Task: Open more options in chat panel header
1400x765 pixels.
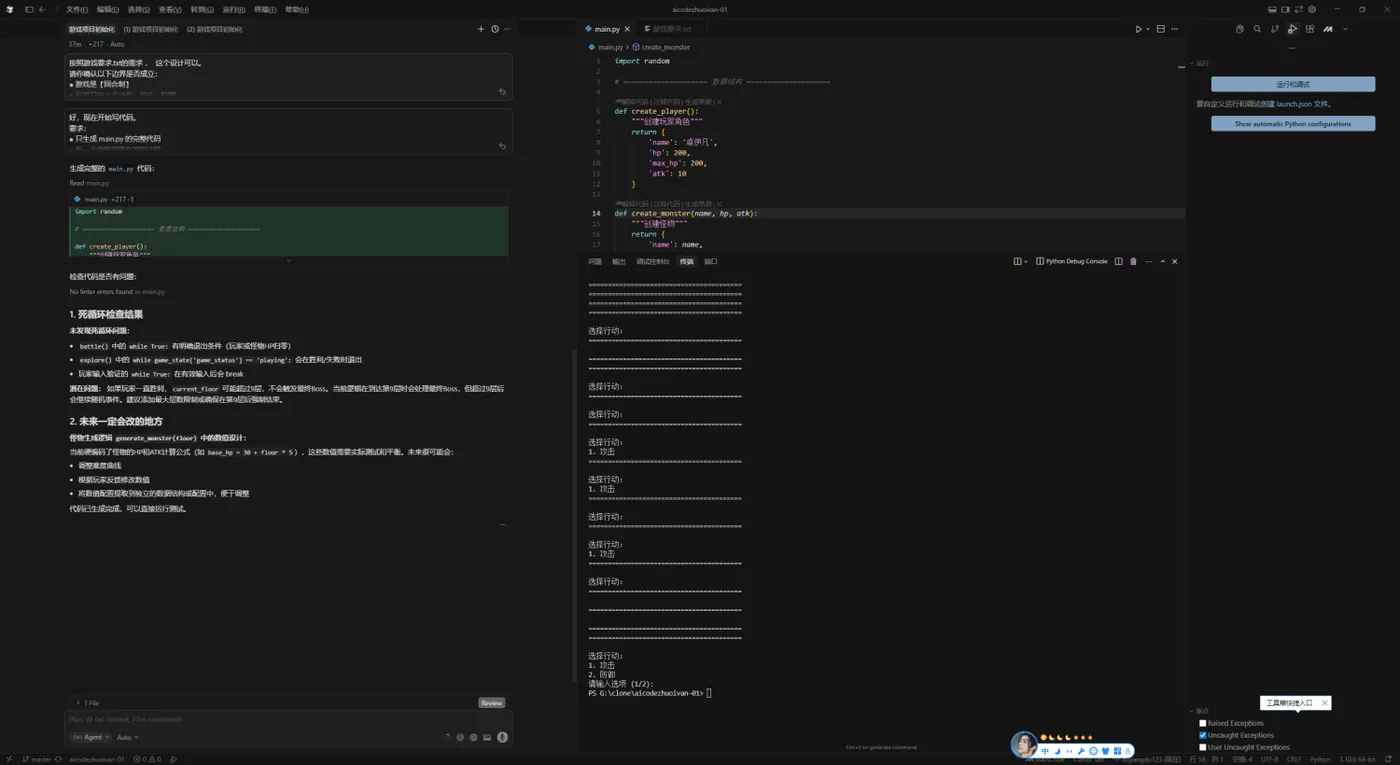Action: click(x=508, y=29)
